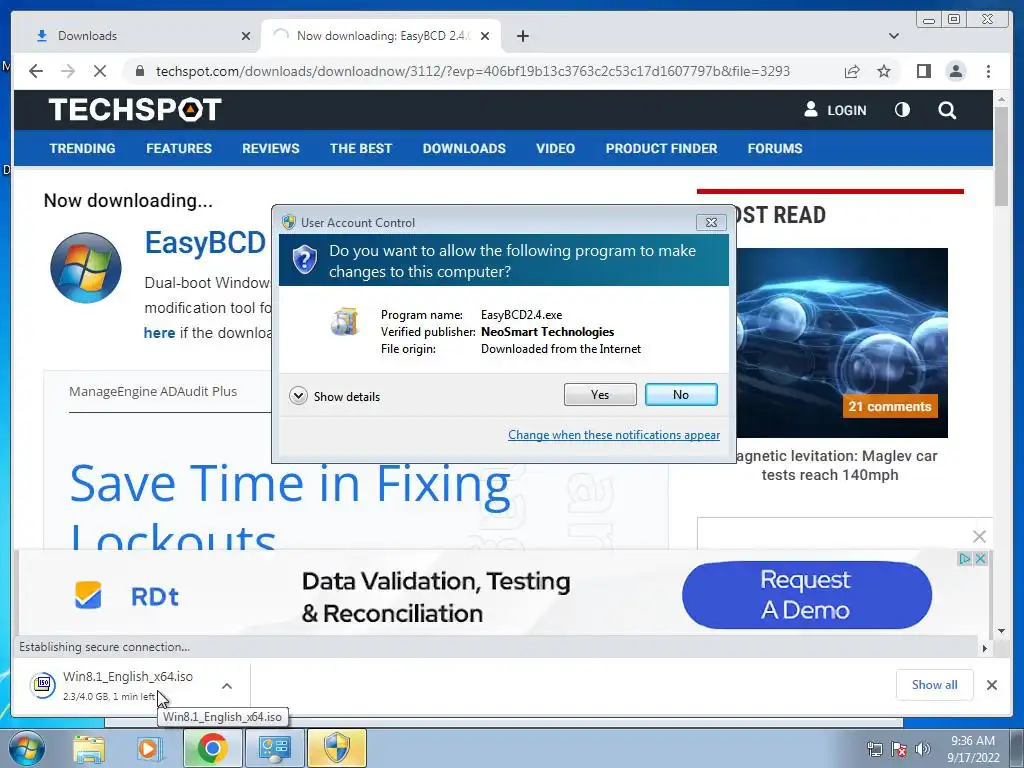
Task: Close the Now downloading EasyBCD tab
Action: coord(485,36)
